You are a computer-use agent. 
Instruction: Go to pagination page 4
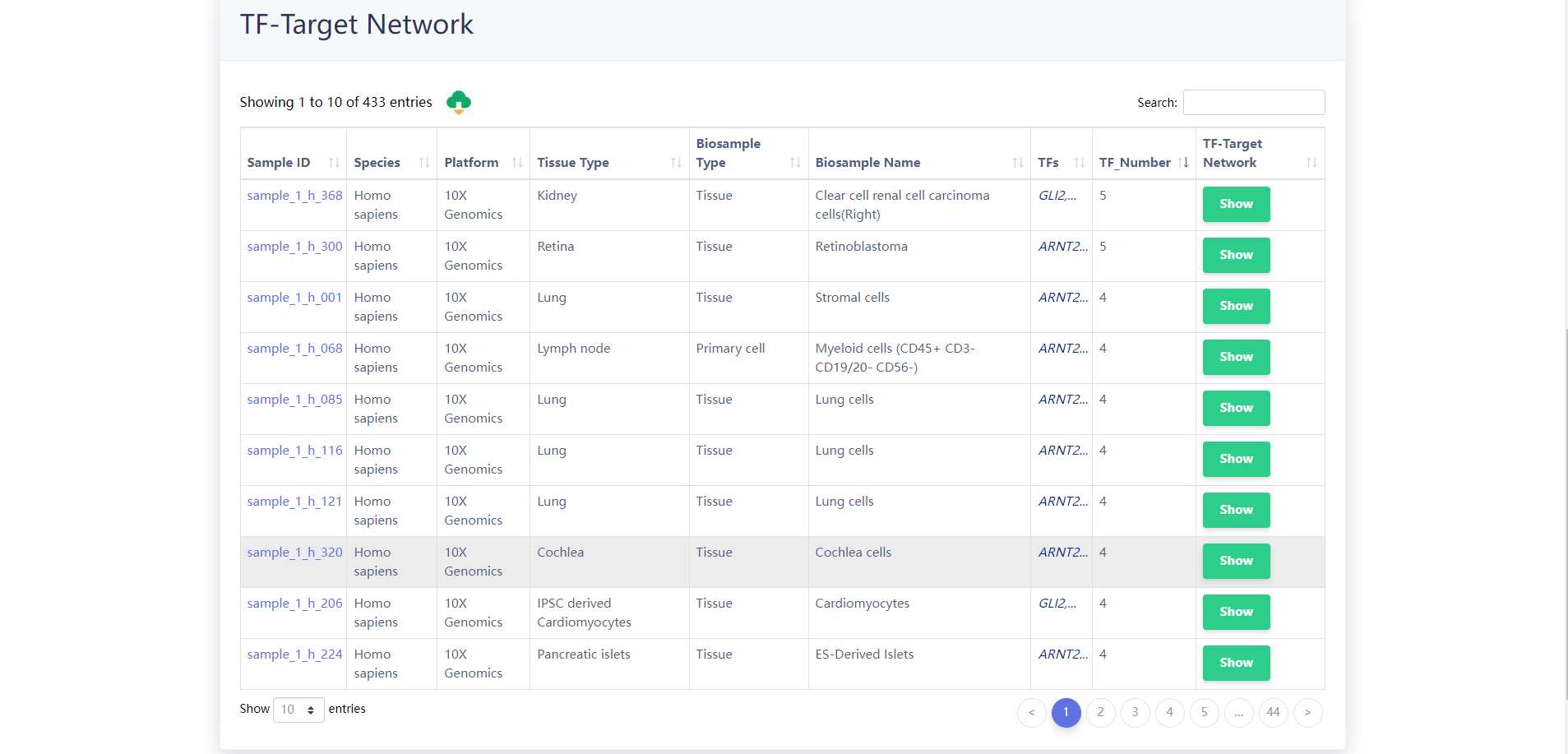click(1169, 712)
